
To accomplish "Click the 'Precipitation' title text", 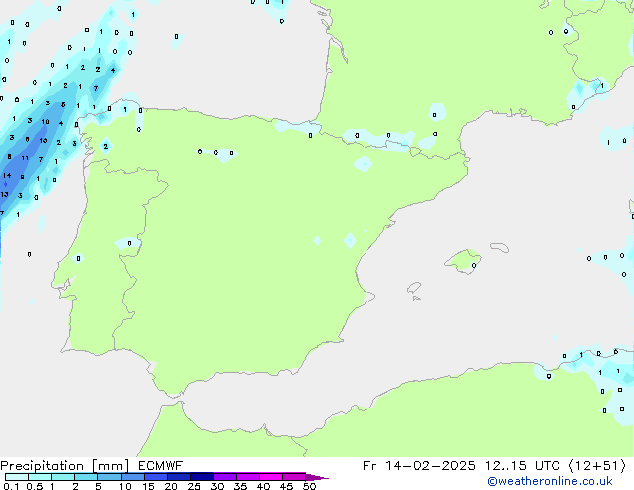I will [42, 466].
